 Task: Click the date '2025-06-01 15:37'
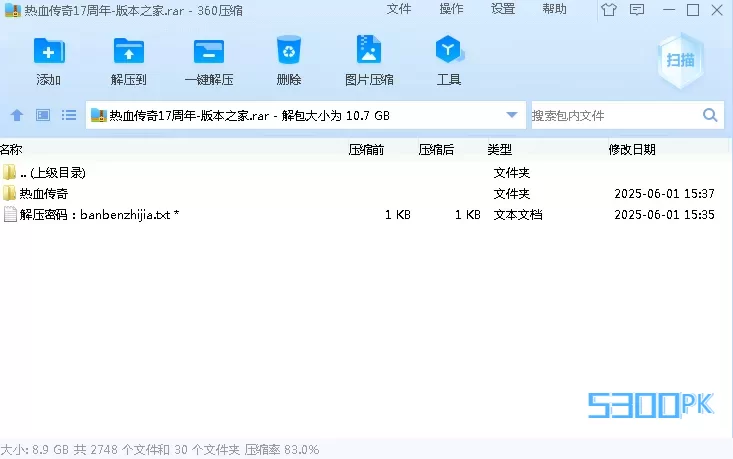click(664, 194)
